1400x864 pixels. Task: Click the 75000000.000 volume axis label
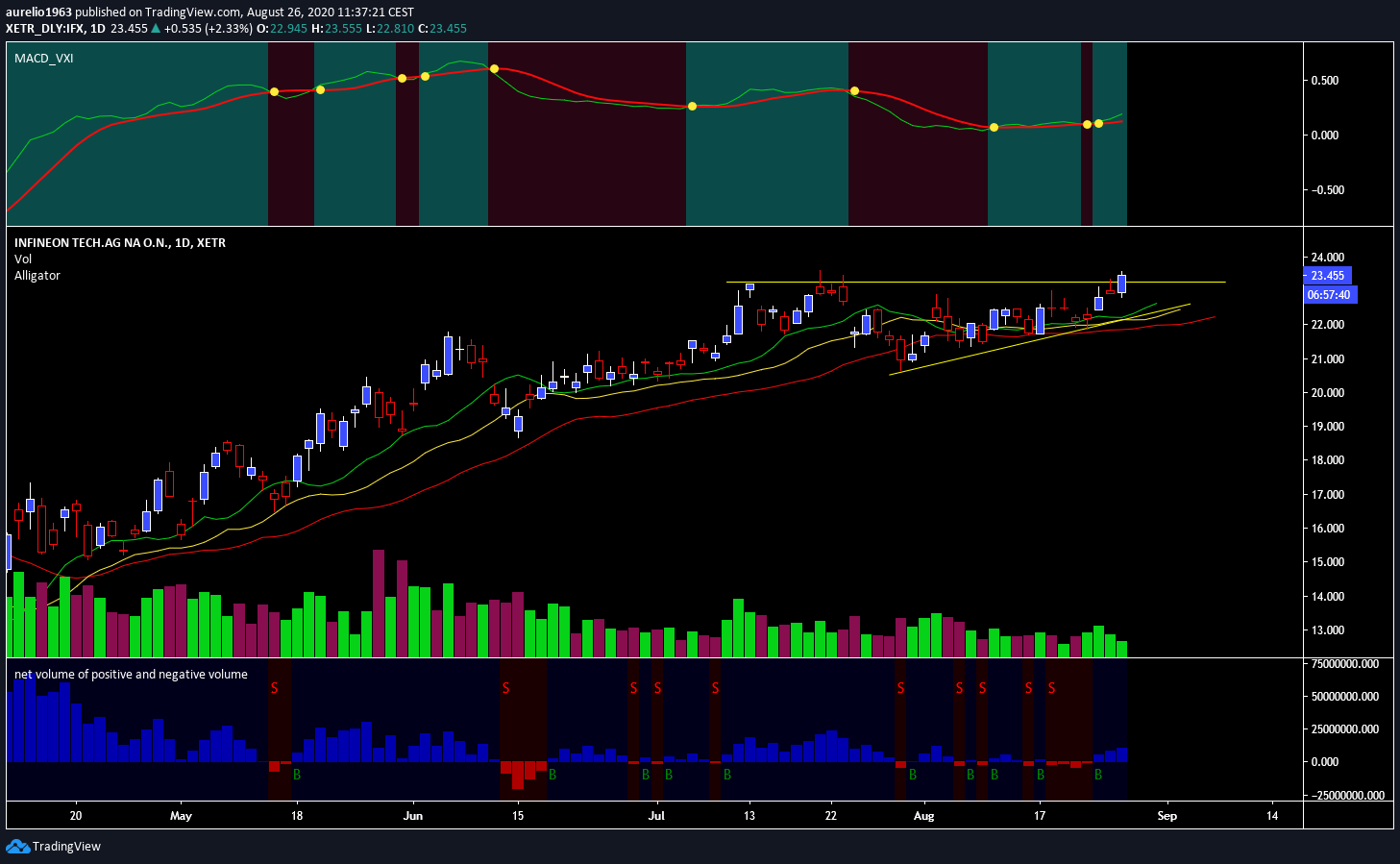[x=1345, y=664]
